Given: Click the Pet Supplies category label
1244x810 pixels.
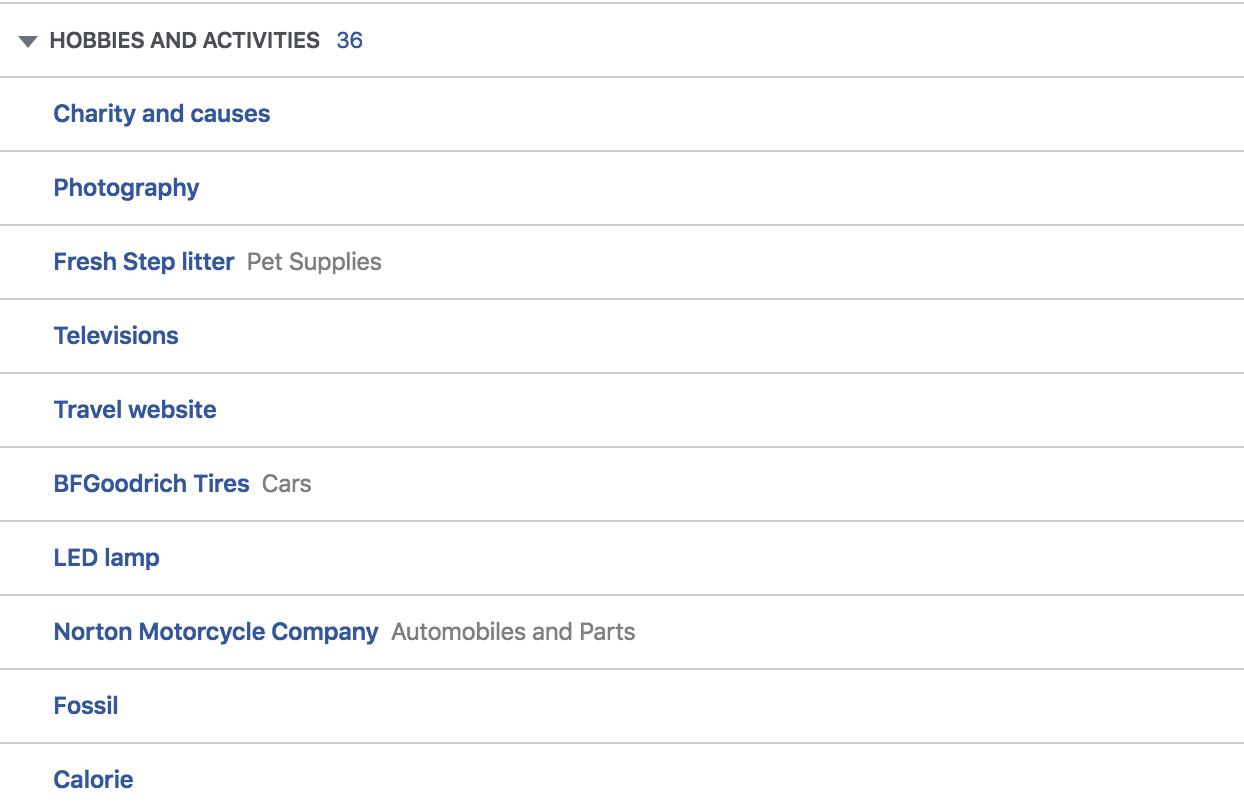Looking at the screenshot, I should tap(314, 262).
